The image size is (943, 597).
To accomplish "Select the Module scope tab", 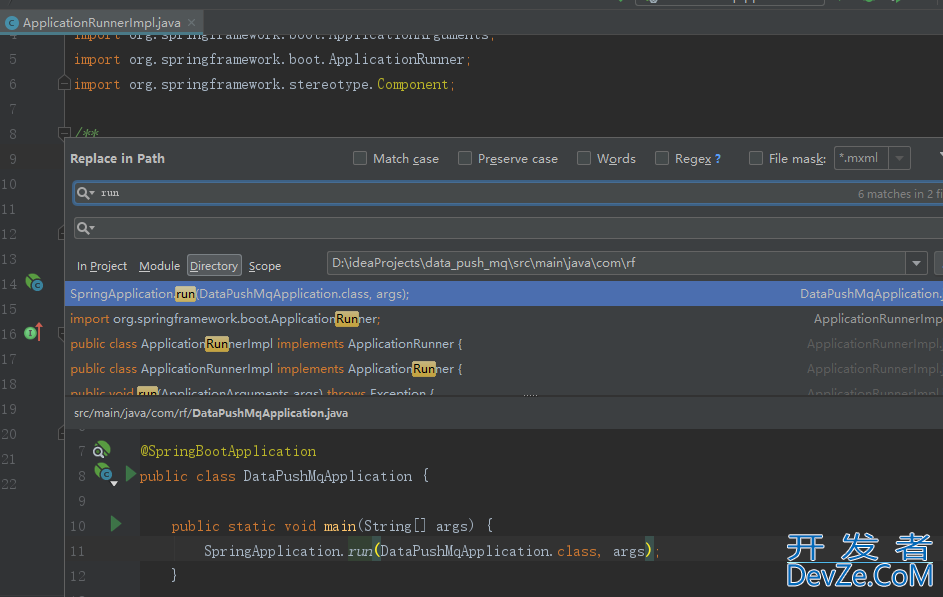I will 159,266.
